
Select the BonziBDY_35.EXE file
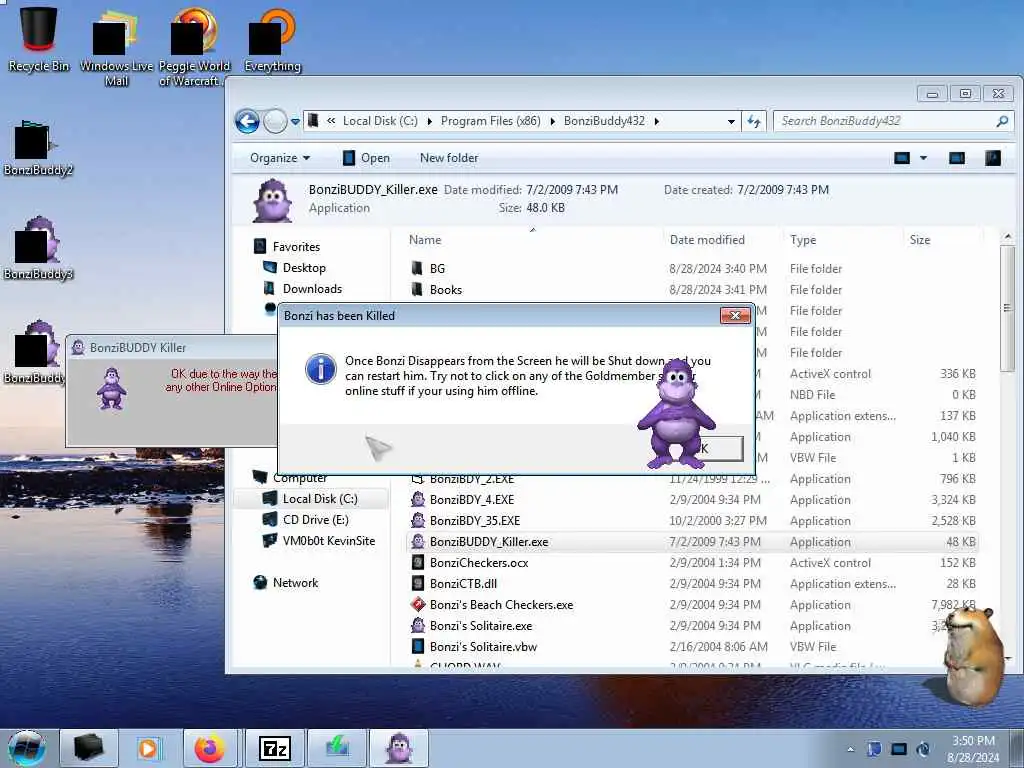click(692, 520)
